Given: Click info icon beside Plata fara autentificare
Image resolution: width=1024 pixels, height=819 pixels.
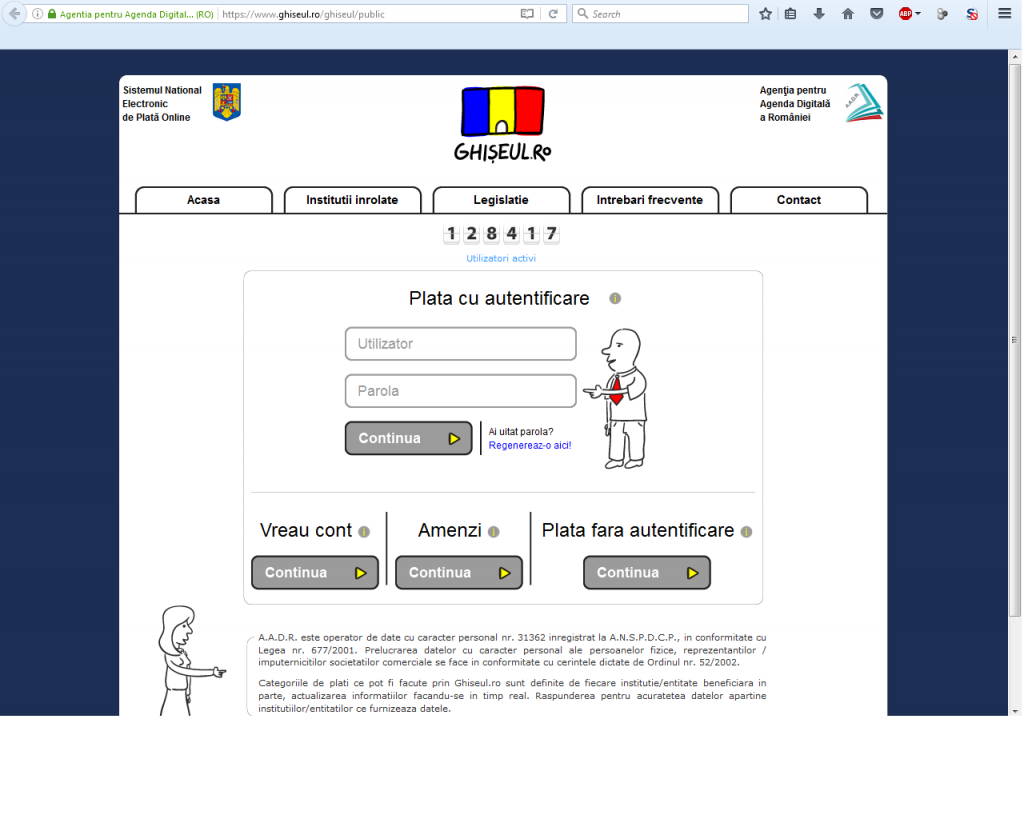Looking at the screenshot, I should (746, 532).
